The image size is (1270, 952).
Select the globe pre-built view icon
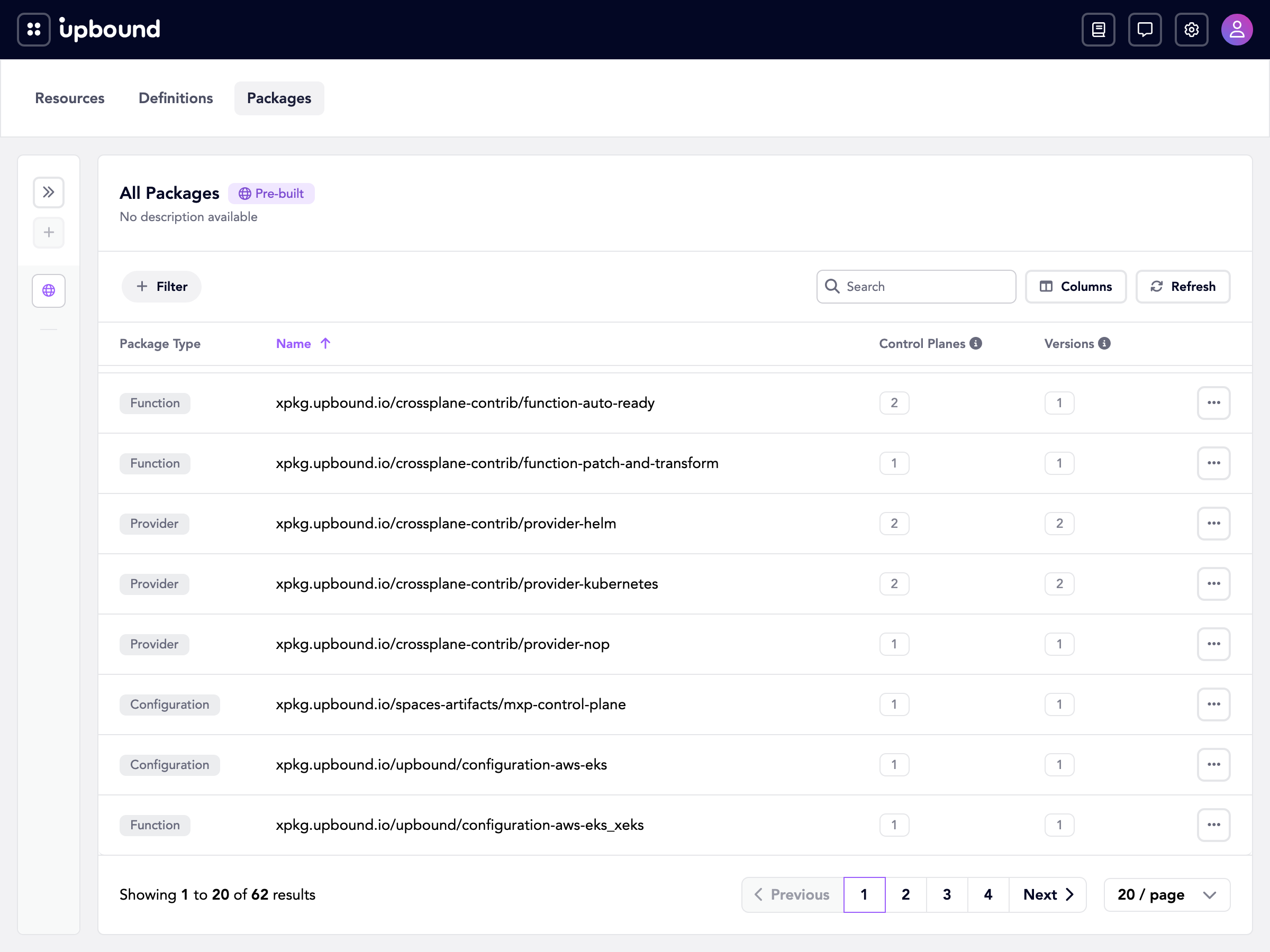pyautogui.click(x=49, y=291)
